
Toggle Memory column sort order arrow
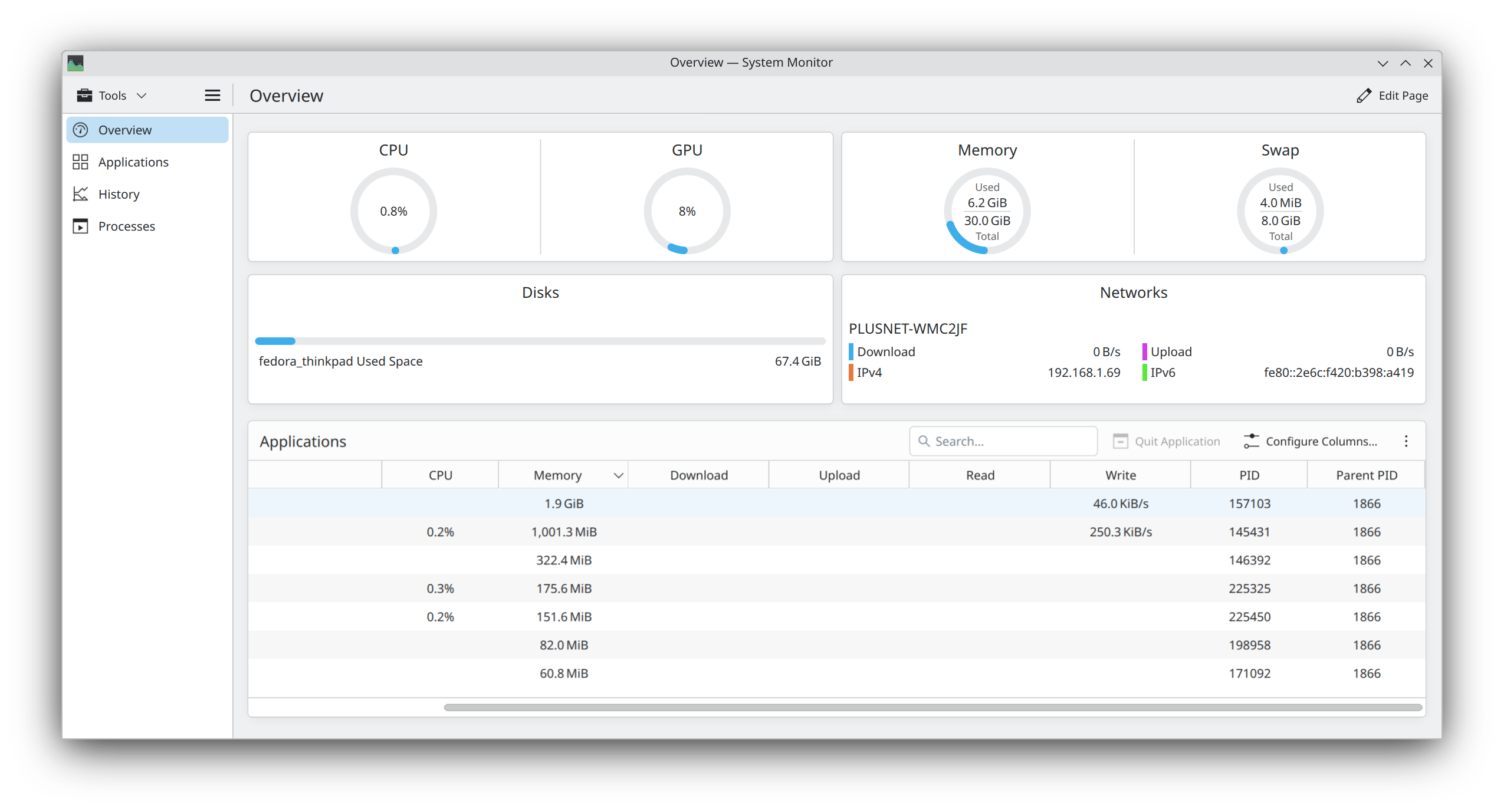click(618, 476)
